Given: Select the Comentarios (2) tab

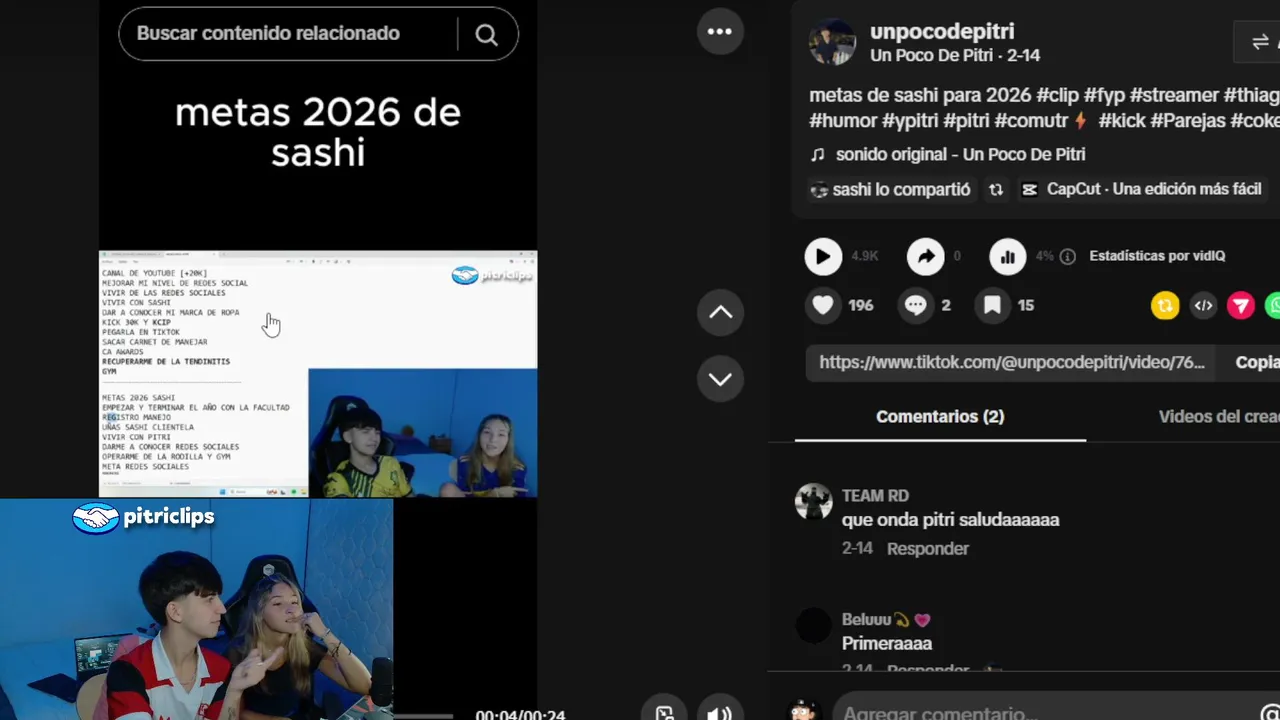Looking at the screenshot, I should pos(940,417).
